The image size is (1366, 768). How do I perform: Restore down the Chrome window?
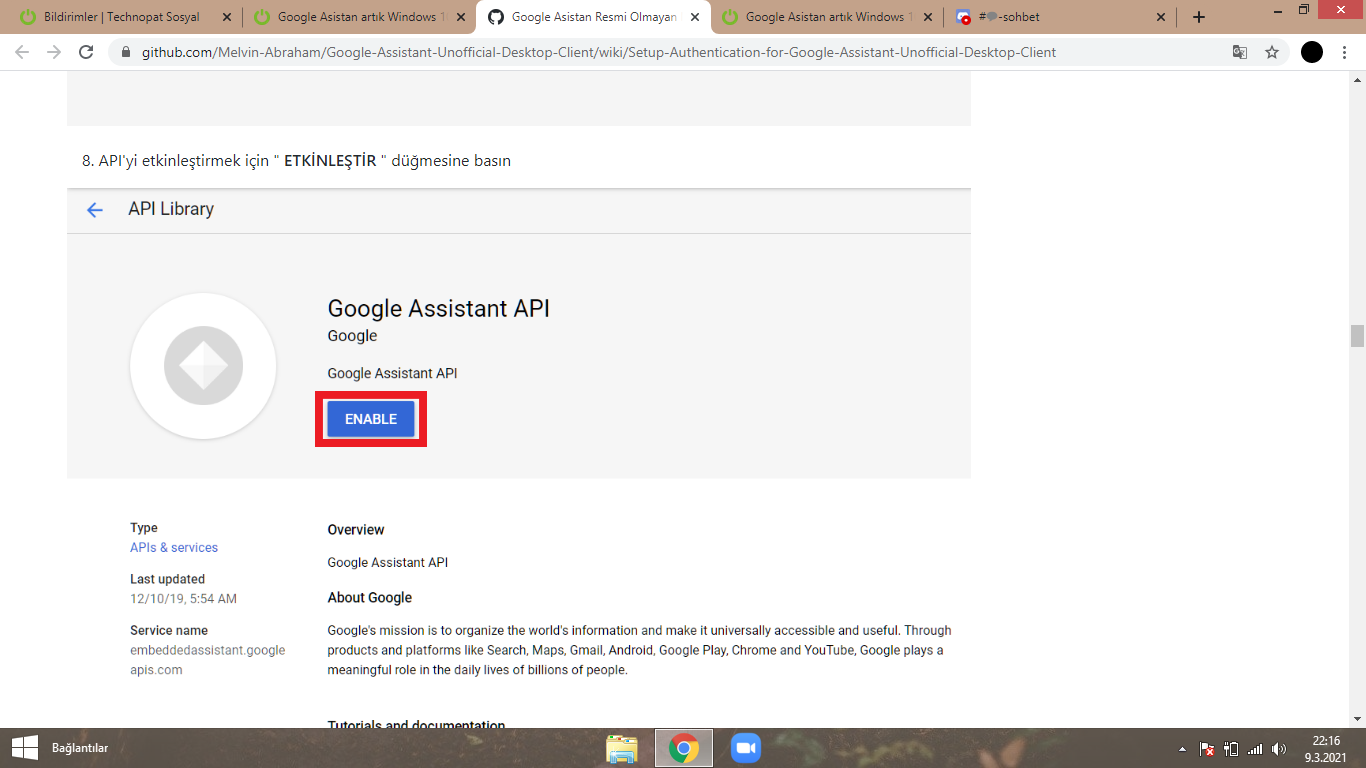click(x=1303, y=10)
